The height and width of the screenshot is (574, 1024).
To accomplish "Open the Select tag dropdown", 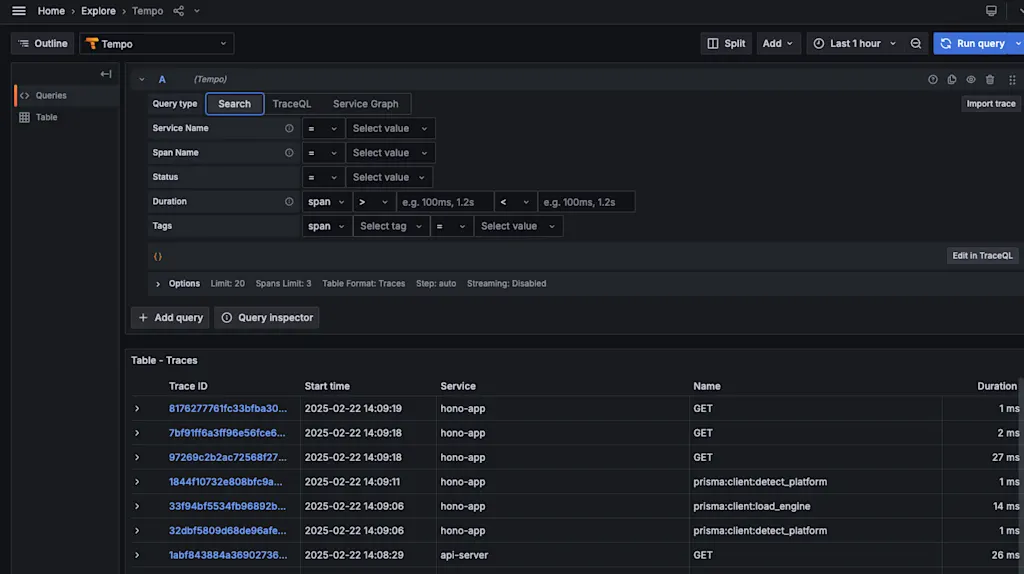I will pyautogui.click(x=391, y=226).
